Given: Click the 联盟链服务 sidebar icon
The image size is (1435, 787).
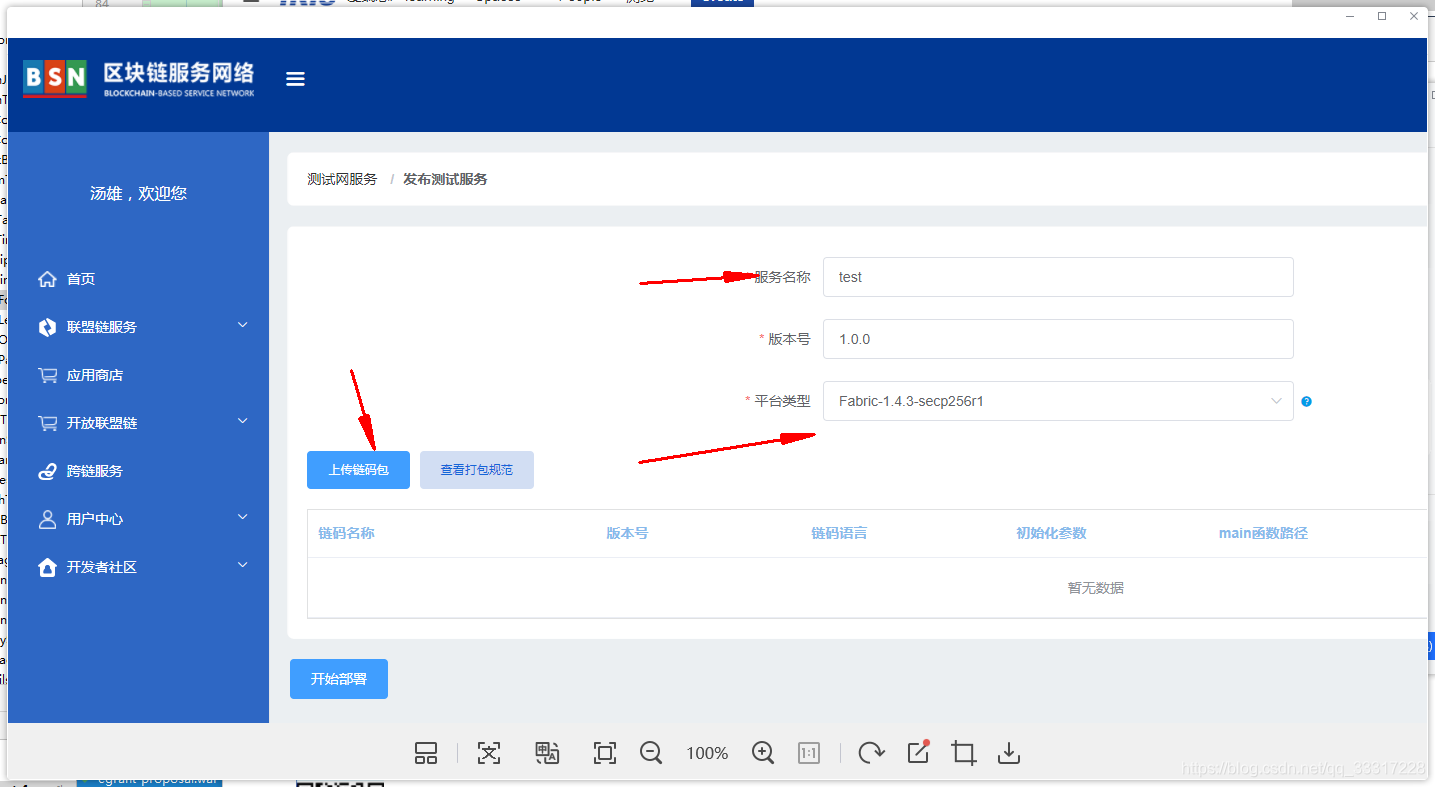Looking at the screenshot, I should click(47, 327).
